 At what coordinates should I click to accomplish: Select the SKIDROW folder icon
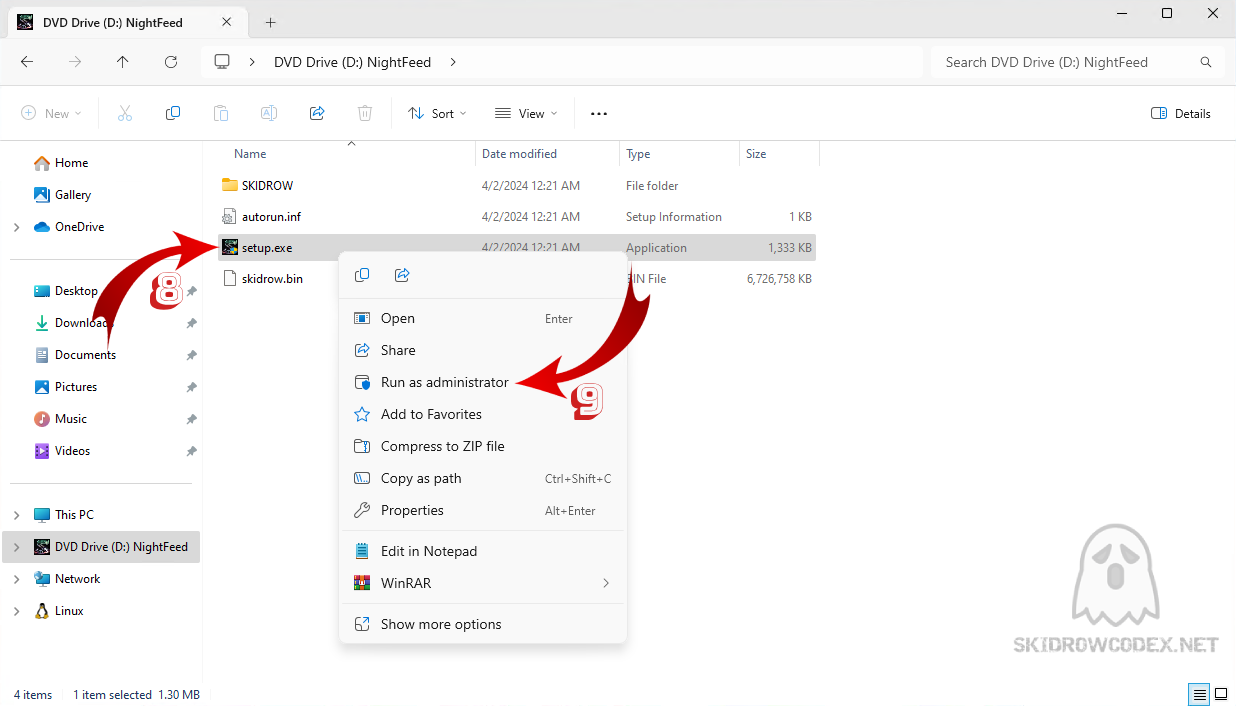(230, 185)
